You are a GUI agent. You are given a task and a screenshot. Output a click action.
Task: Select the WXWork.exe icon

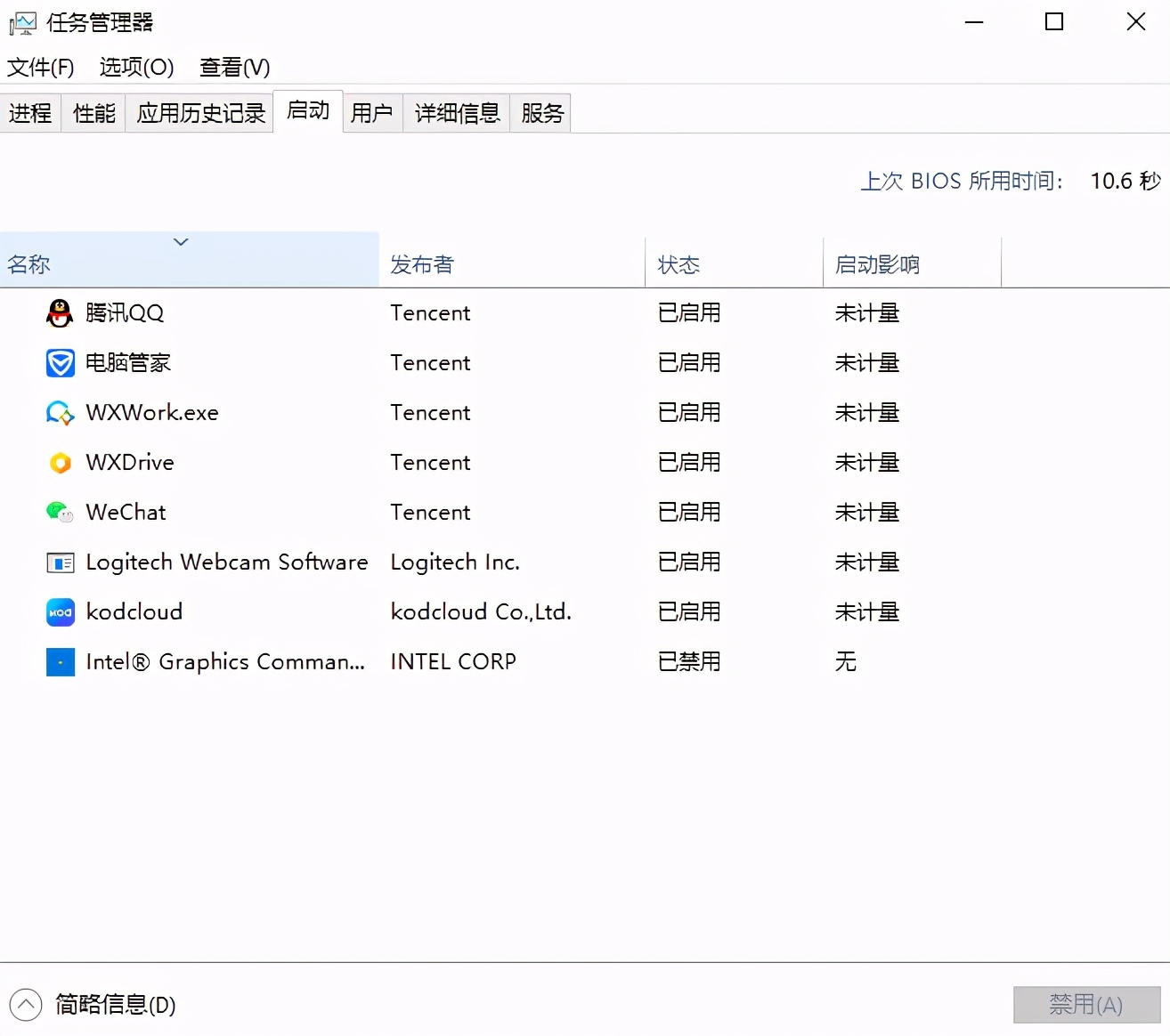pos(60,413)
